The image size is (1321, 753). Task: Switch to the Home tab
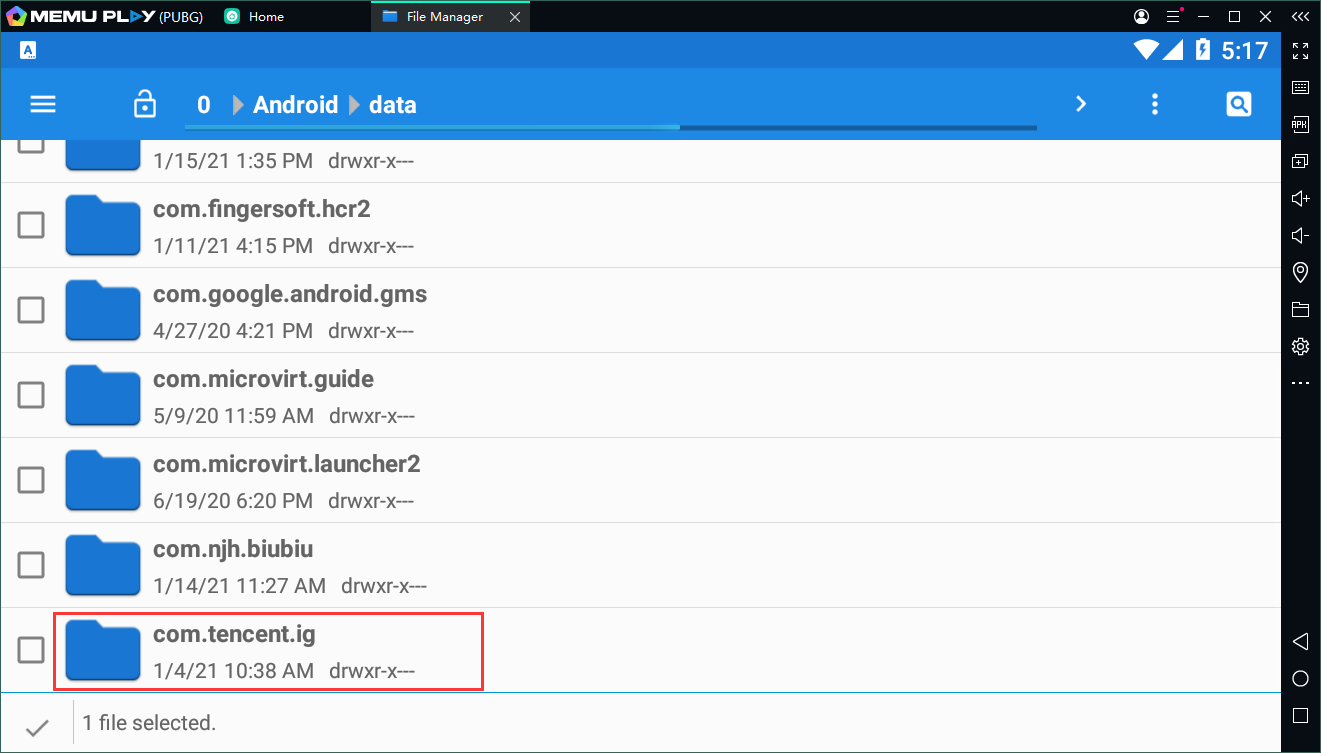coord(265,17)
